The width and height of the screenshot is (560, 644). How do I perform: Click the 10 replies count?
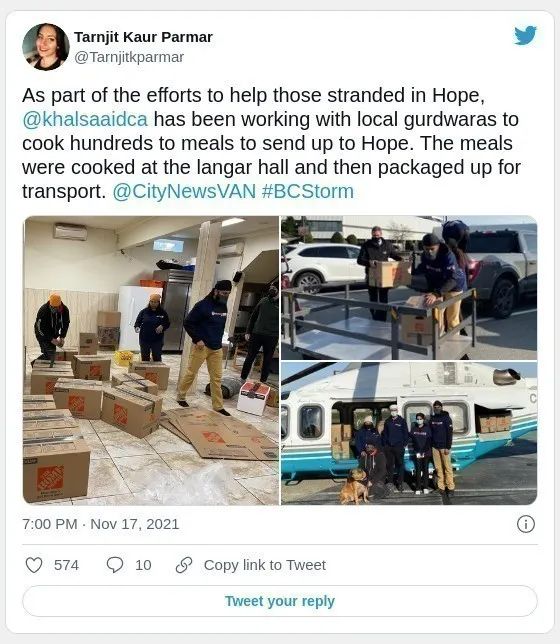143,565
